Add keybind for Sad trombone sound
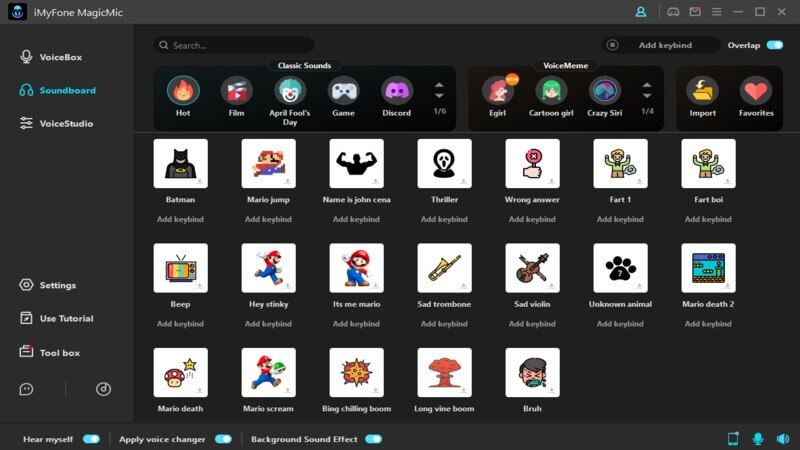800x450 pixels. 444,324
